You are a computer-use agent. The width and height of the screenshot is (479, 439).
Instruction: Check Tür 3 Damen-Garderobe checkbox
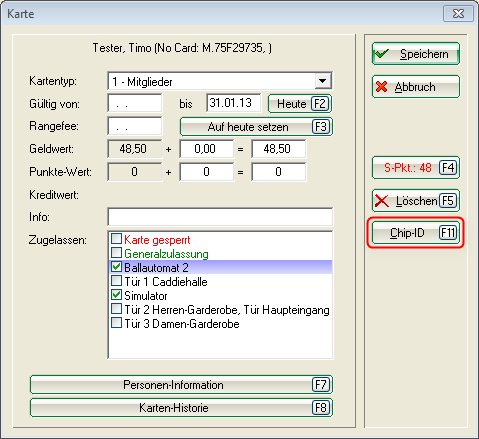(116, 323)
